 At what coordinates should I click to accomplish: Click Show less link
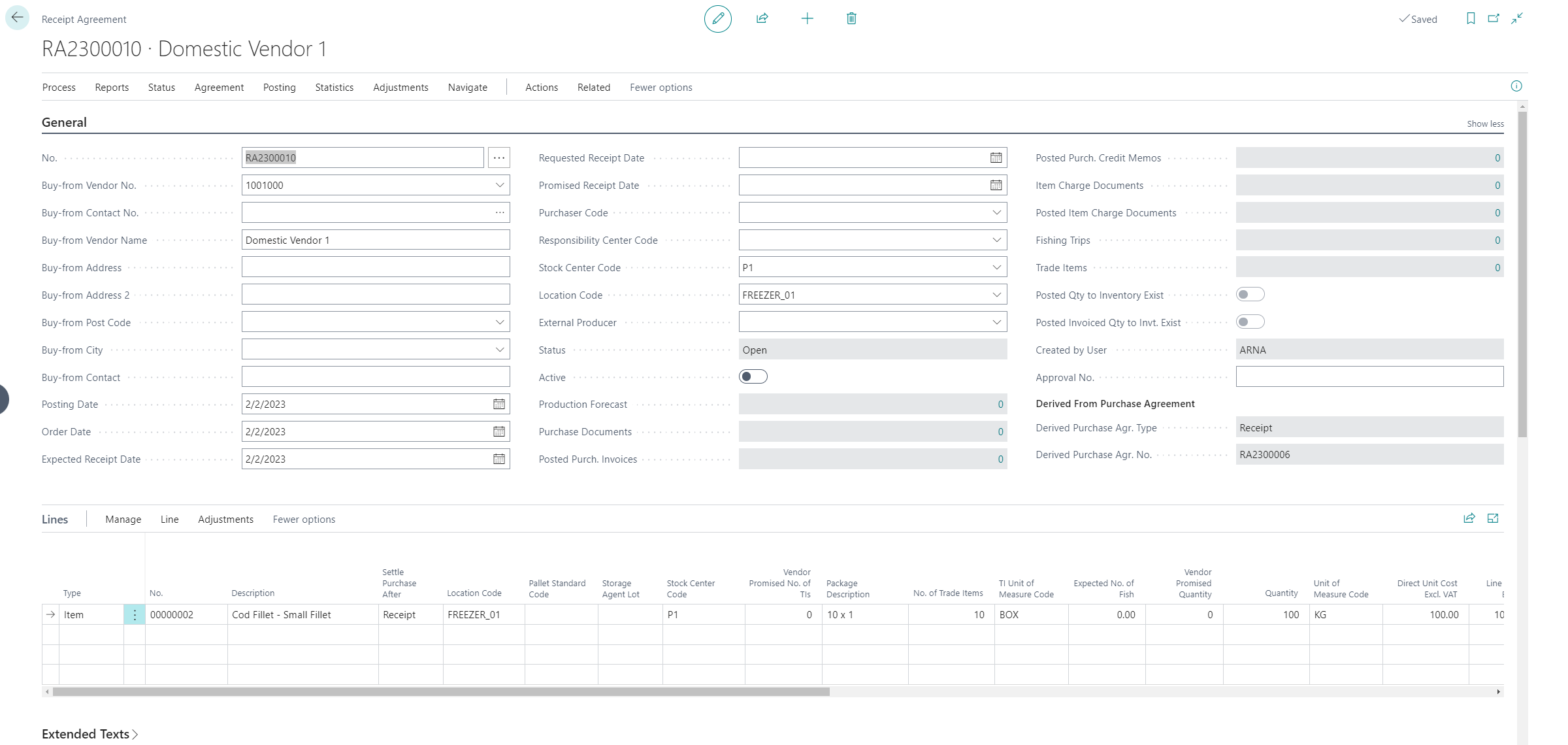[x=1485, y=124]
